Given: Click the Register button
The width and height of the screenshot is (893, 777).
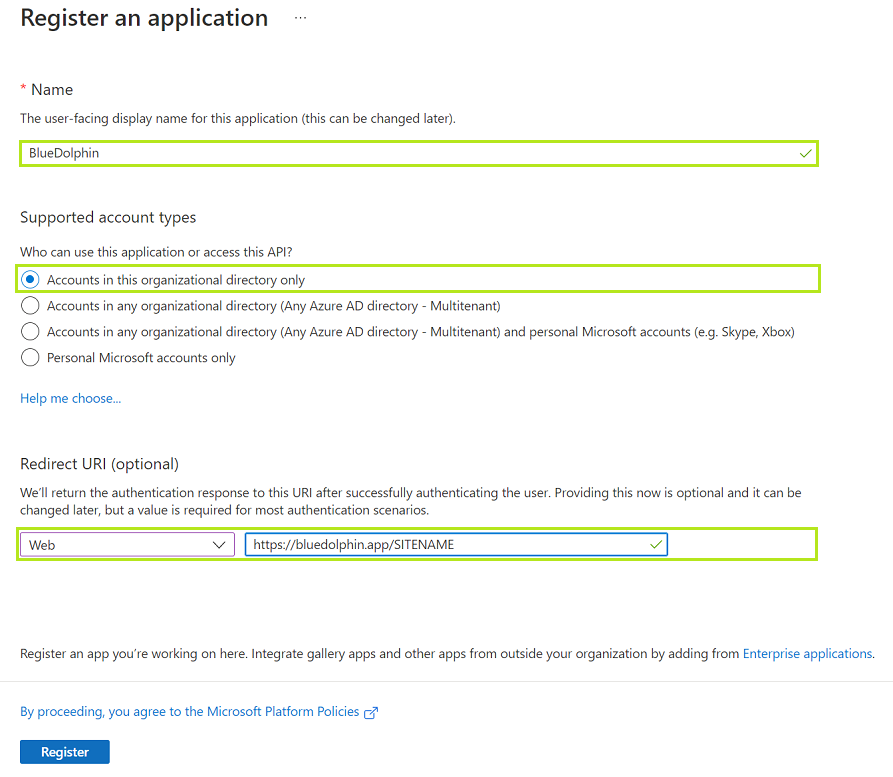Looking at the screenshot, I should point(64,752).
